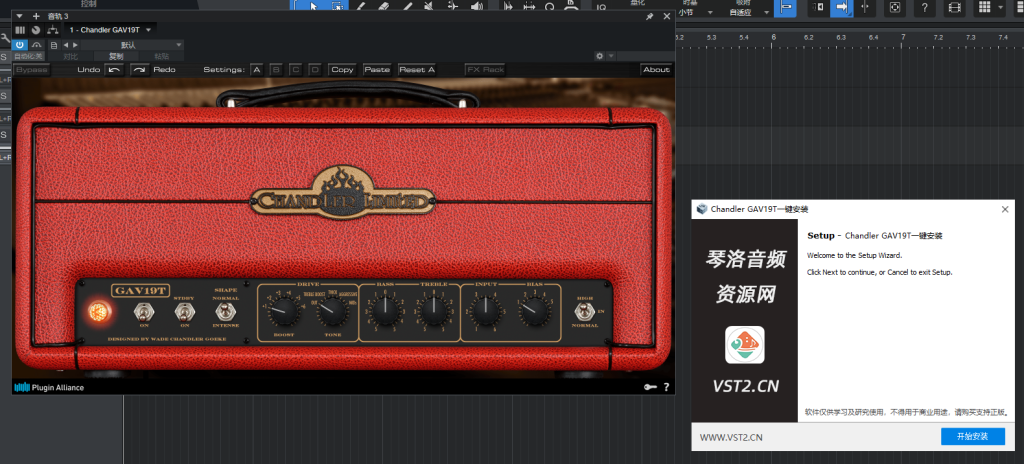Click the Undo arrow icon
Viewport: 1024px width, 464px height.
pos(115,70)
